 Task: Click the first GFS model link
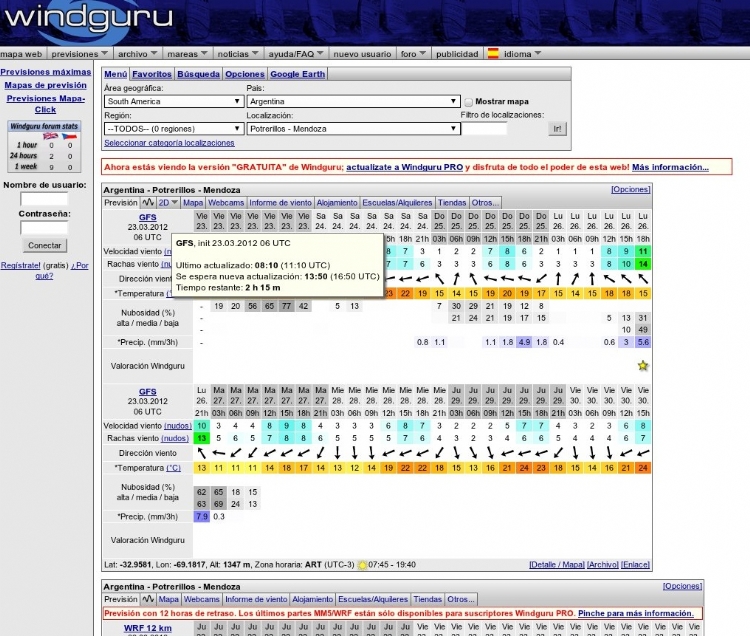[x=147, y=217]
